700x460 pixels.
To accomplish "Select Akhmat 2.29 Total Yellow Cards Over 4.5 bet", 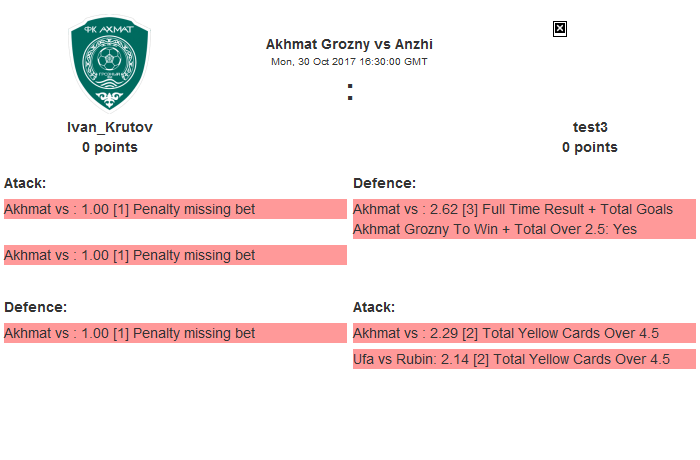I will pos(506,333).
